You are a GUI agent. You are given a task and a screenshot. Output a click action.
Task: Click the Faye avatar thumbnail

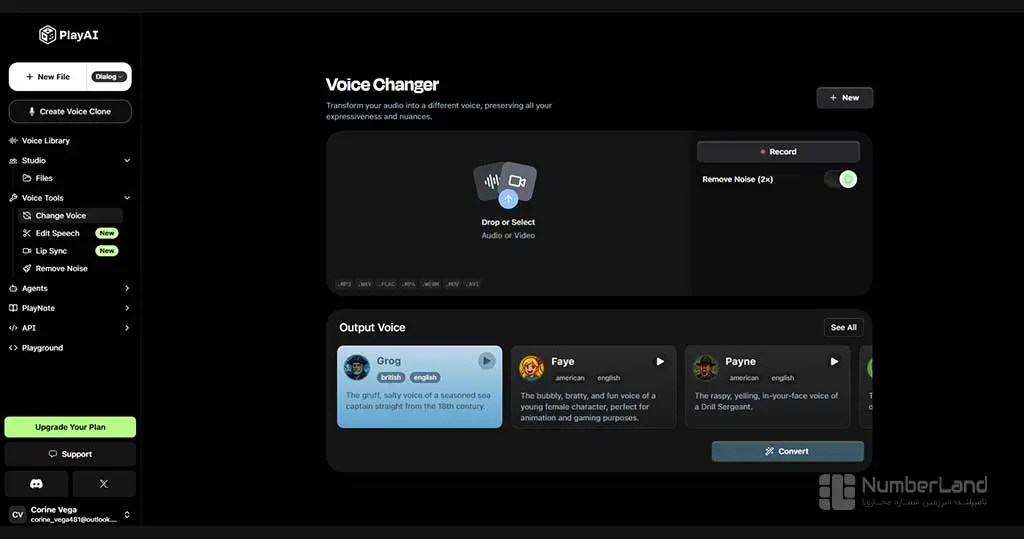(532, 368)
